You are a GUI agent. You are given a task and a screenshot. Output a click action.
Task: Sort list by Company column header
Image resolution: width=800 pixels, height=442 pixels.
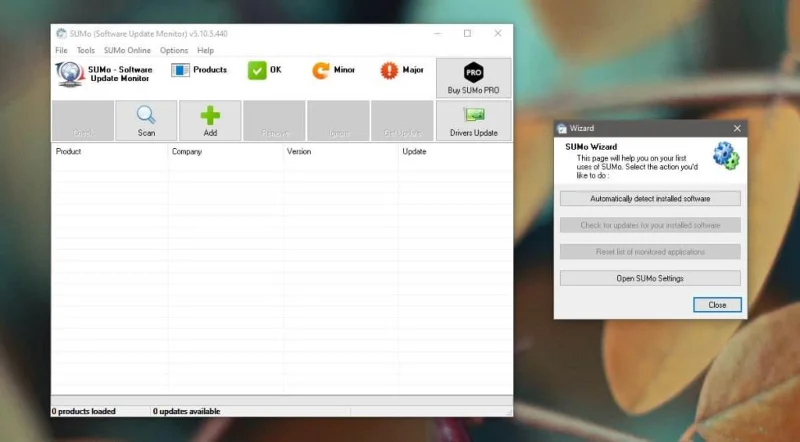pyautogui.click(x=226, y=152)
